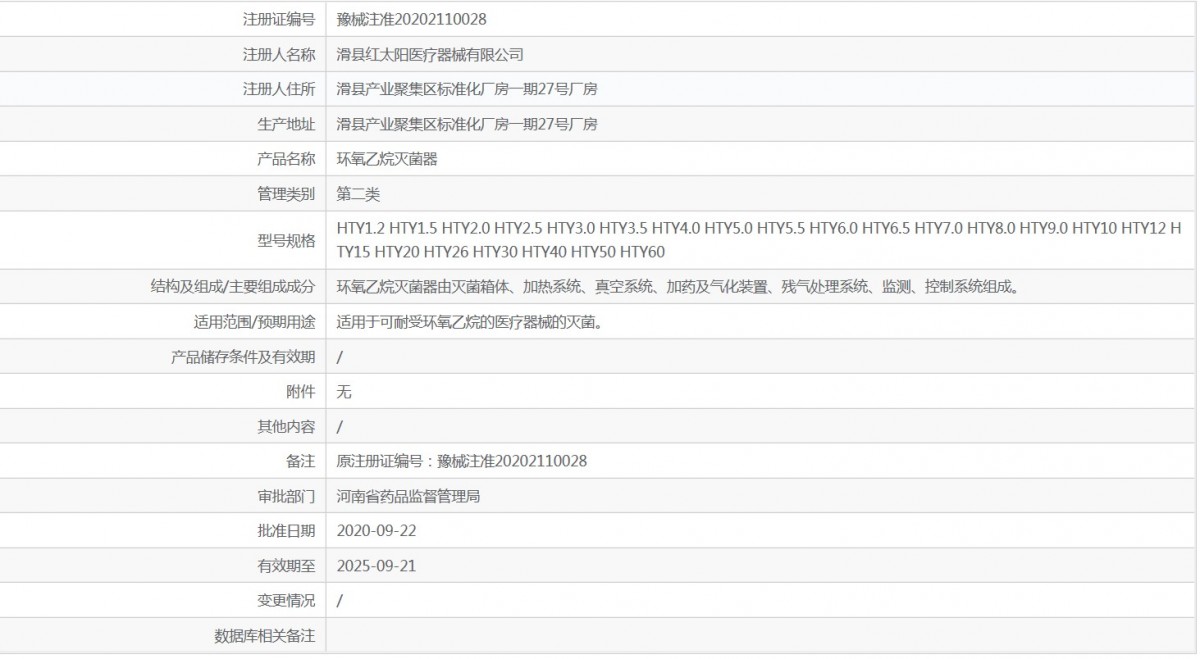
Task: Select the value 第二类
Action: click(x=358, y=194)
